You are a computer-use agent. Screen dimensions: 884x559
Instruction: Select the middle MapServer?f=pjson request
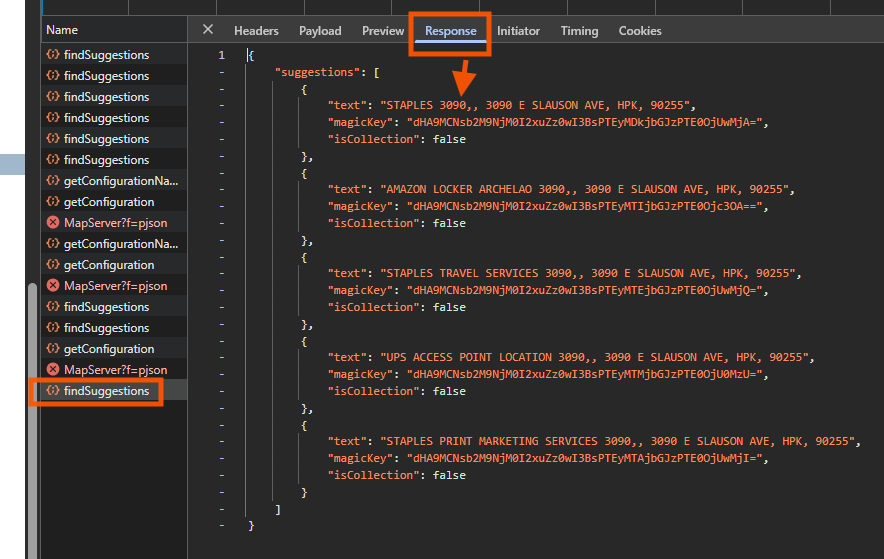point(115,286)
